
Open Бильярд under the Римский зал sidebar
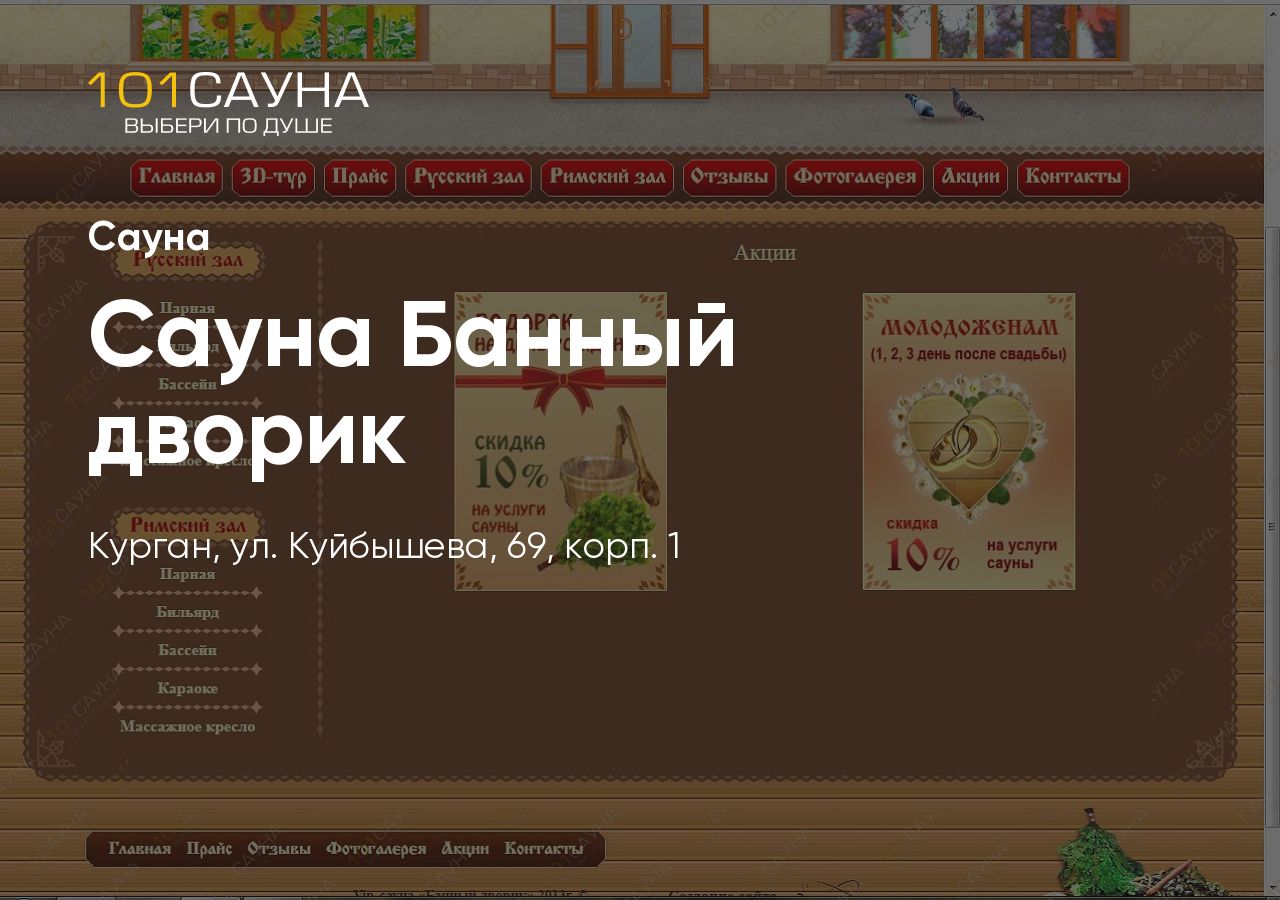(x=187, y=612)
